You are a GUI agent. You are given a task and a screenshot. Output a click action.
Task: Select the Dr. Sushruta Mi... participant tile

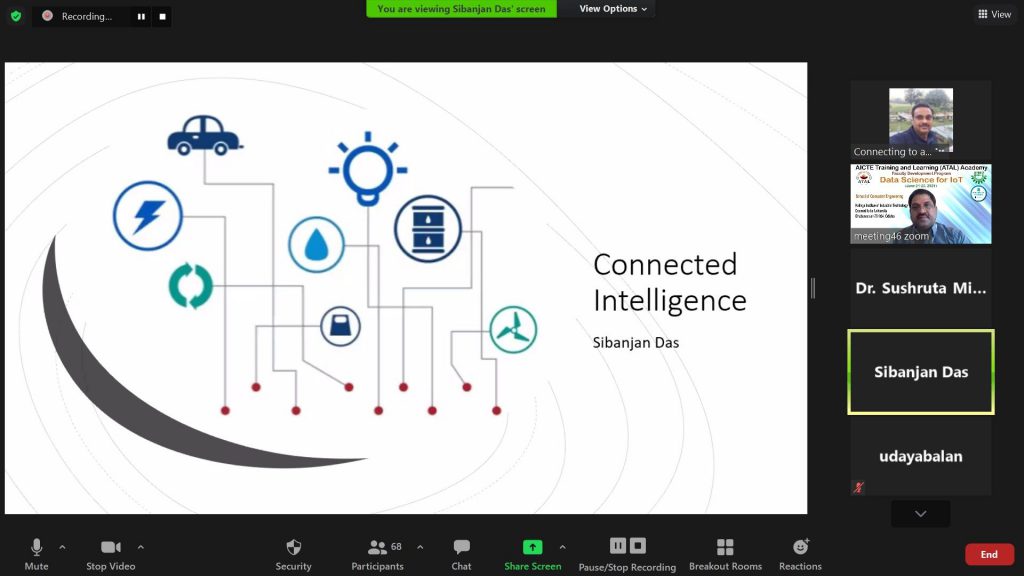pyautogui.click(x=921, y=288)
